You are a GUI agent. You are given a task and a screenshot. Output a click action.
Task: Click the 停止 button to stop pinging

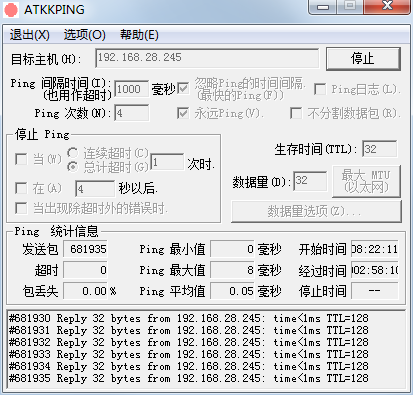pyautogui.click(x=363, y=59)
